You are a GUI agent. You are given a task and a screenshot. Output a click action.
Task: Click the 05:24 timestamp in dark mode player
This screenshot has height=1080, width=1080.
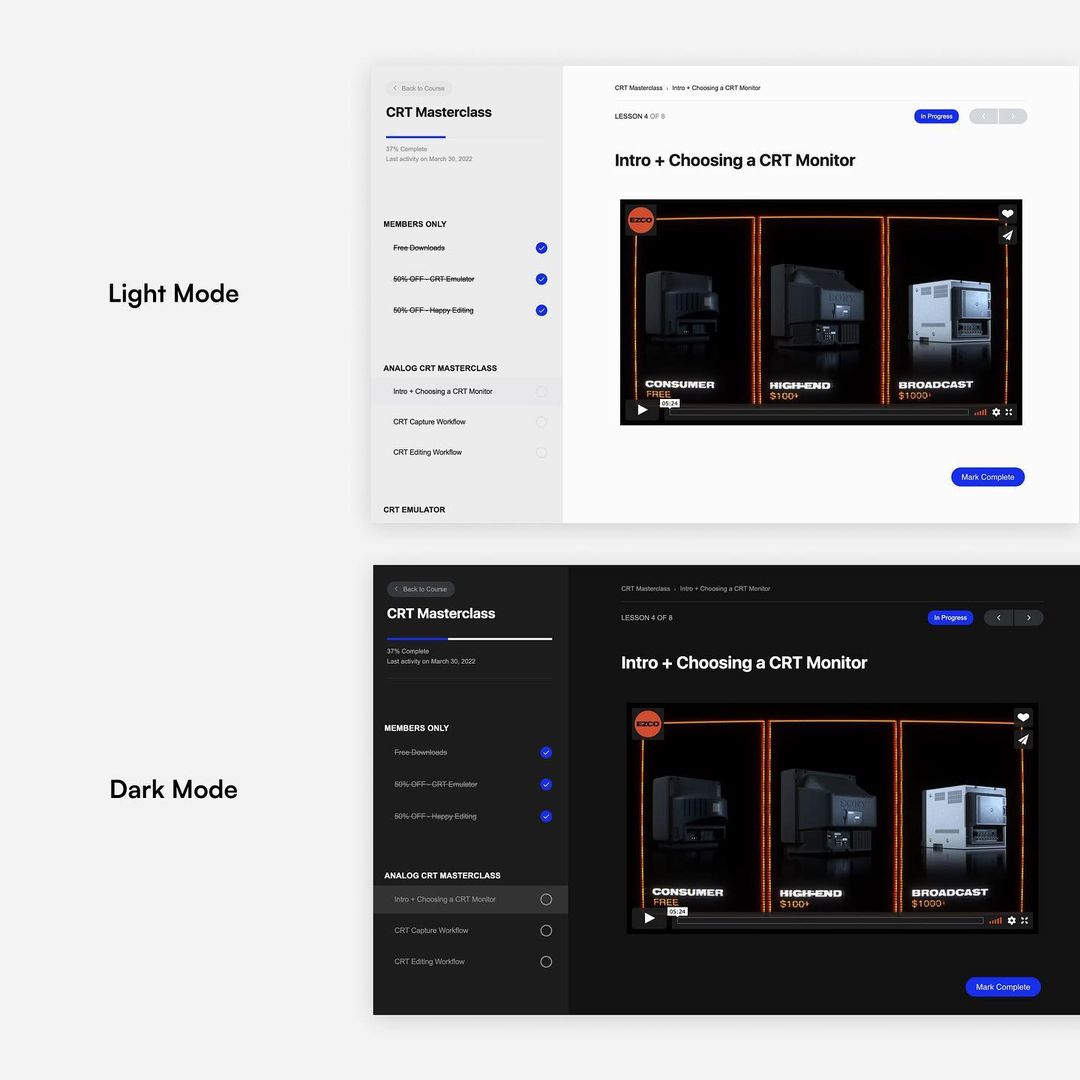pos(678,911)
